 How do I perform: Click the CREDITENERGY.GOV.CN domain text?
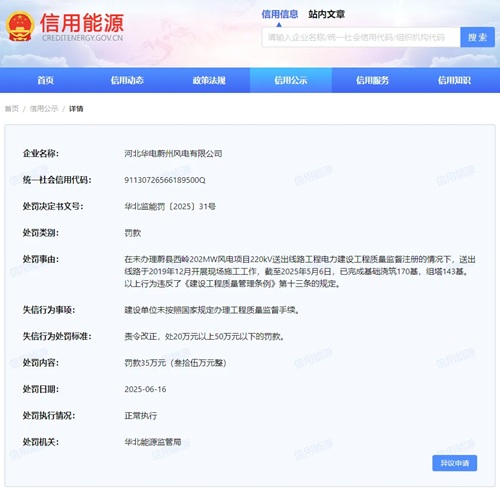coord(82,38)
